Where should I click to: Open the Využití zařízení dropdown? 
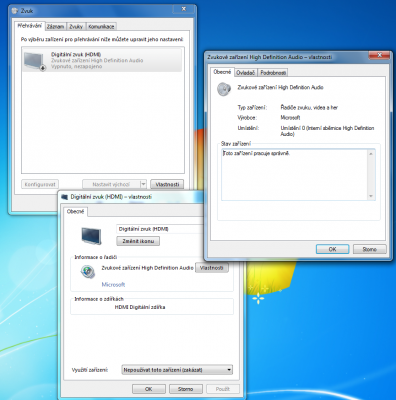click(x=177, y=370)
